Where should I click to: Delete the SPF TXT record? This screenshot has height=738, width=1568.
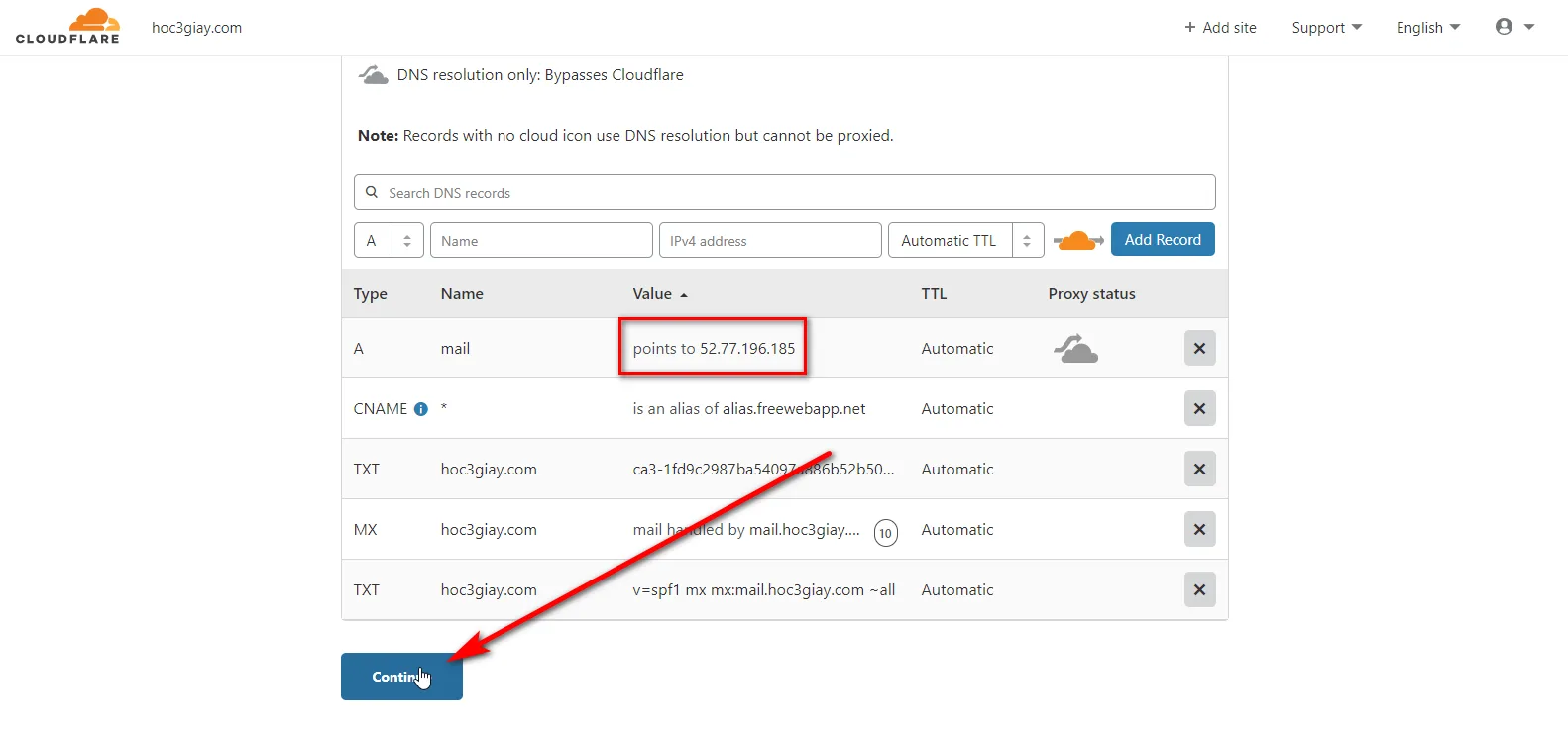coord(1199,590)
